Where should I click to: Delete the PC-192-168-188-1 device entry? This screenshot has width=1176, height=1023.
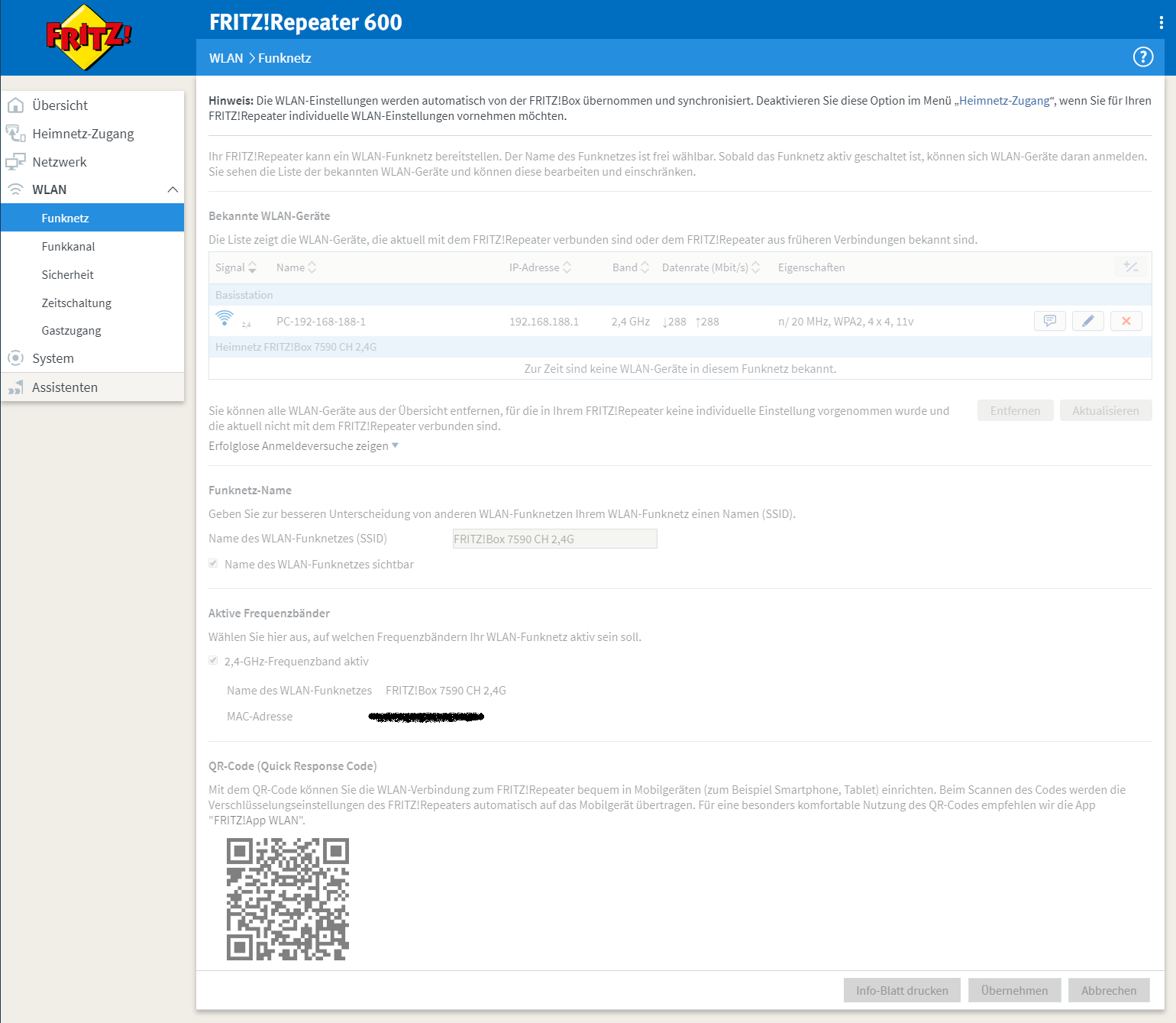1126,321
